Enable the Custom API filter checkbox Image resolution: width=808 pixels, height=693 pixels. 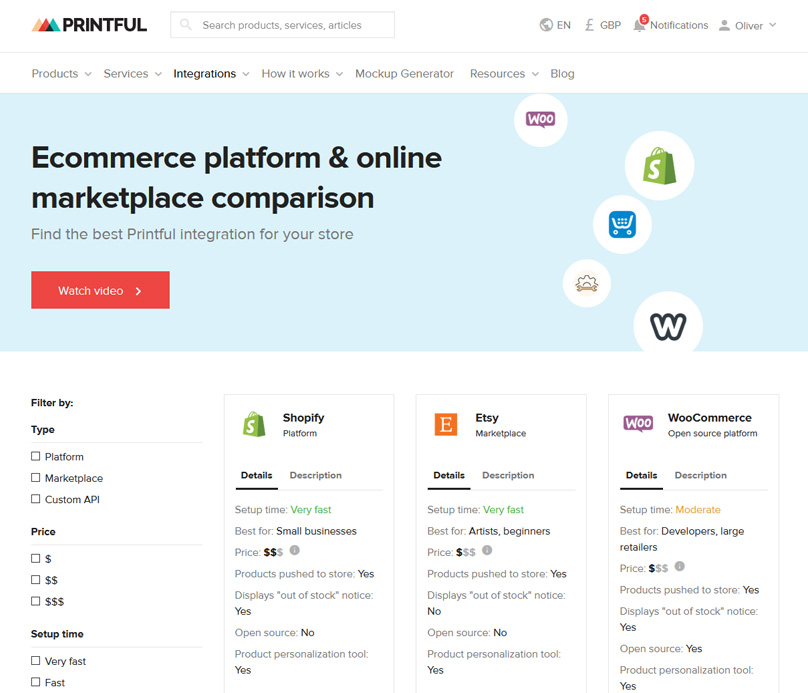36,499
